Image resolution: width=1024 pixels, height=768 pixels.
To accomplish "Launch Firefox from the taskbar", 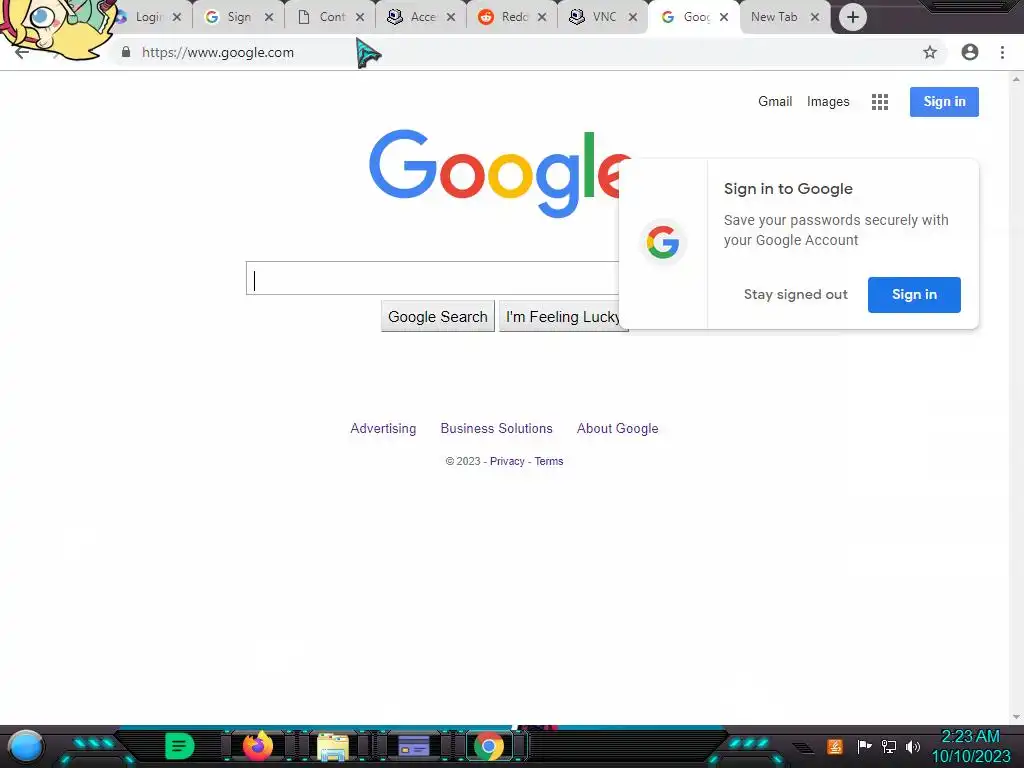I will pyautogui.click(x=257, y=746).
